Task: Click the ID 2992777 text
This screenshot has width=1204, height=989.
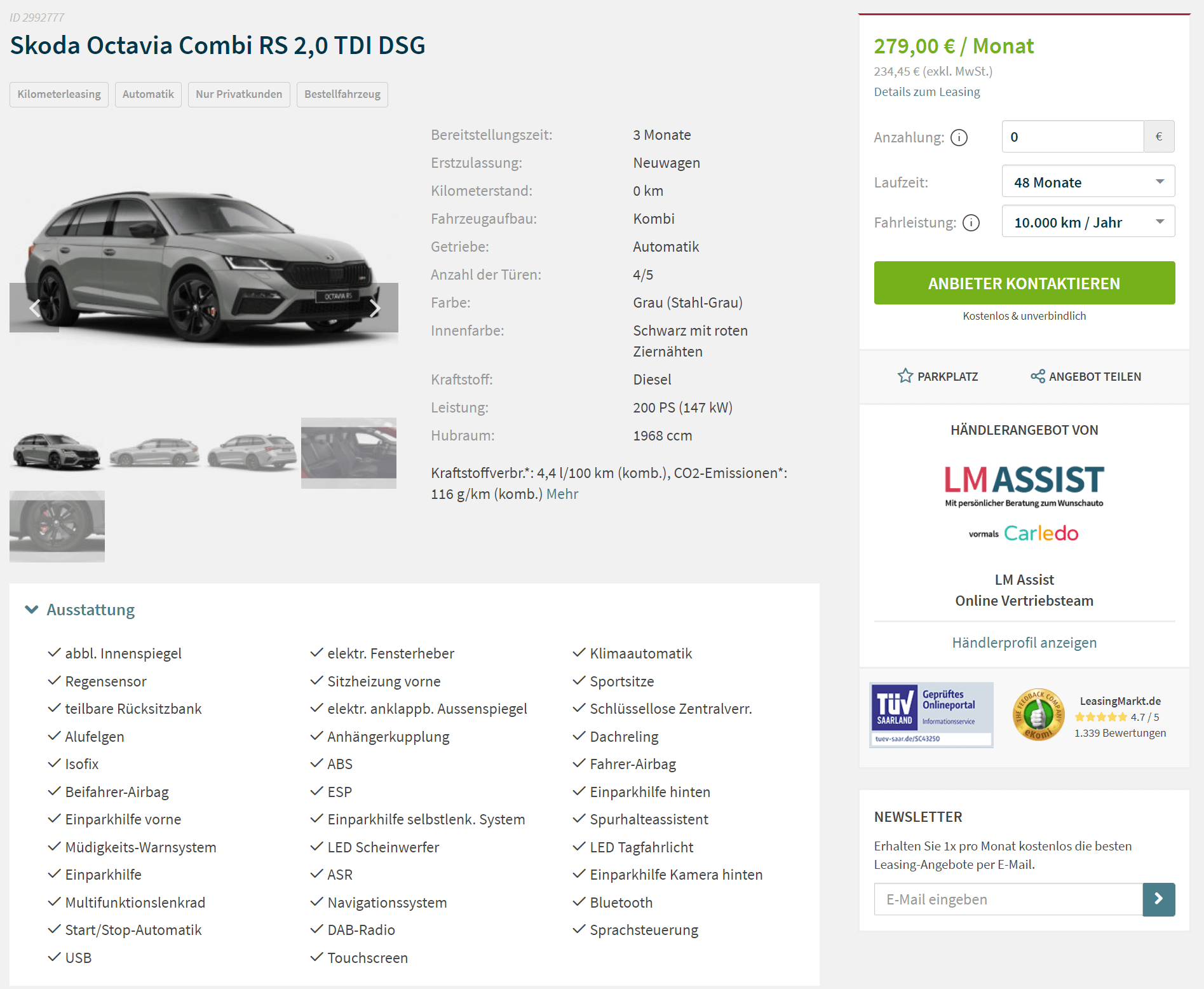Action: tap(37, 17)
